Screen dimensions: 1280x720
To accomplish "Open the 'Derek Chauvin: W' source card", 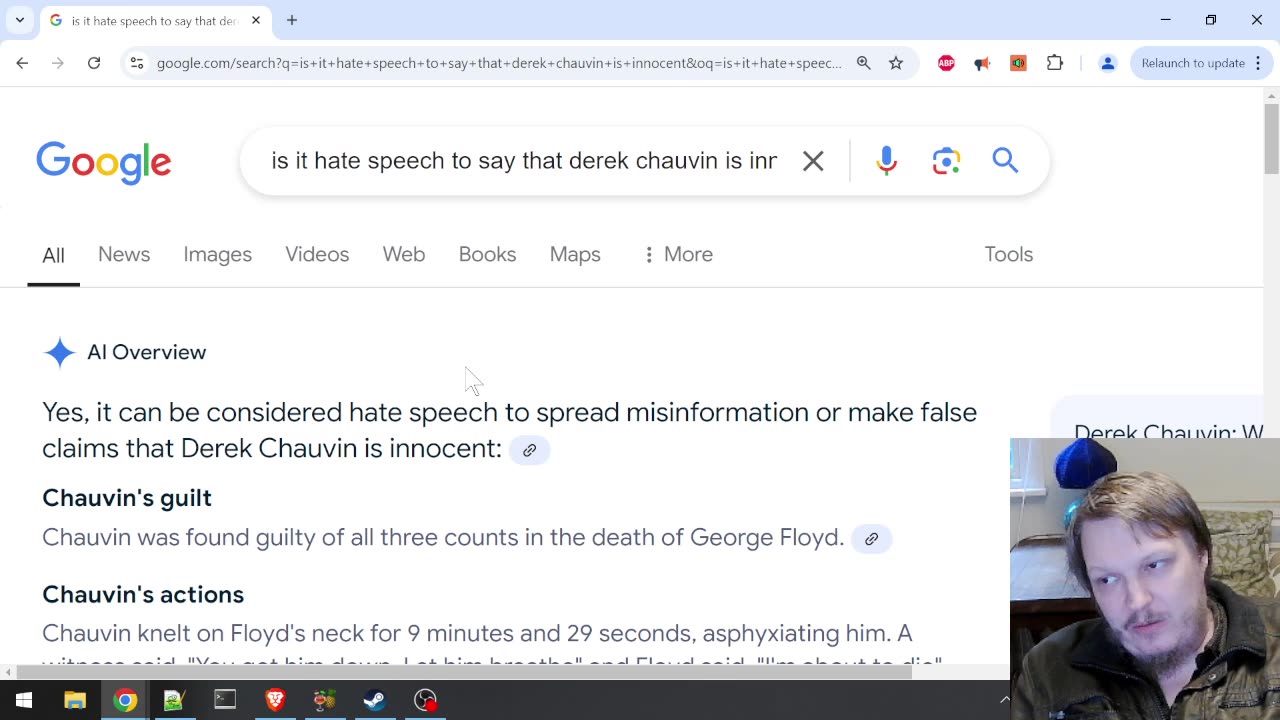I will [1157, 418].
